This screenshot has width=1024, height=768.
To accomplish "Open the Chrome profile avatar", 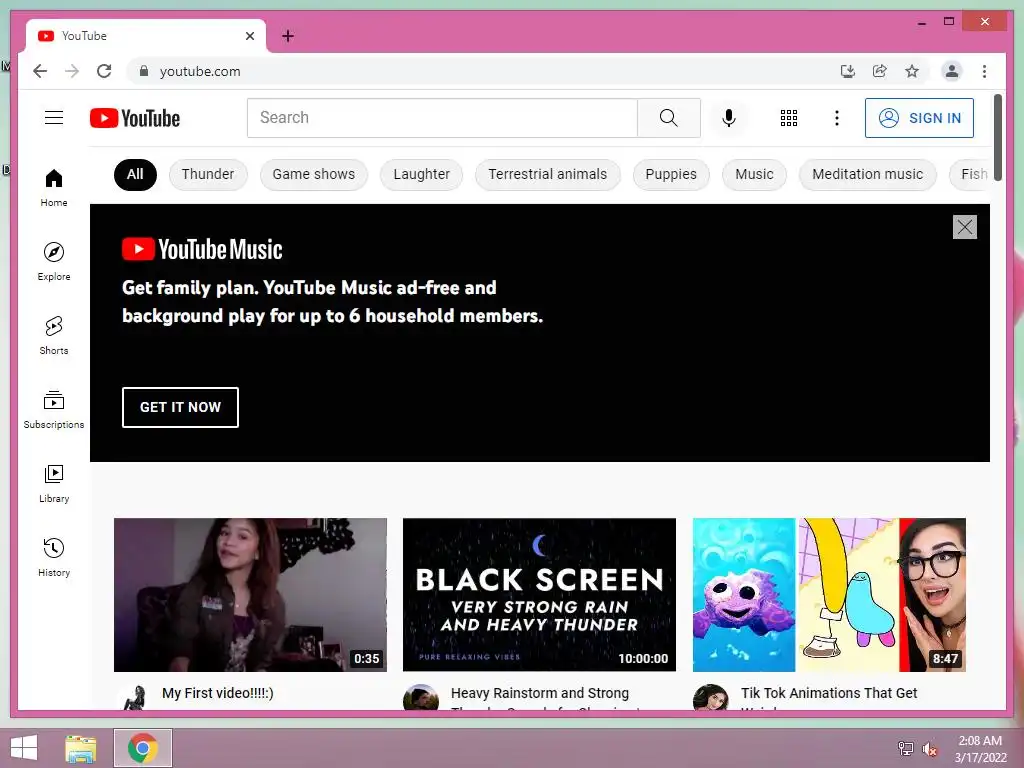I will coord(952,71).
